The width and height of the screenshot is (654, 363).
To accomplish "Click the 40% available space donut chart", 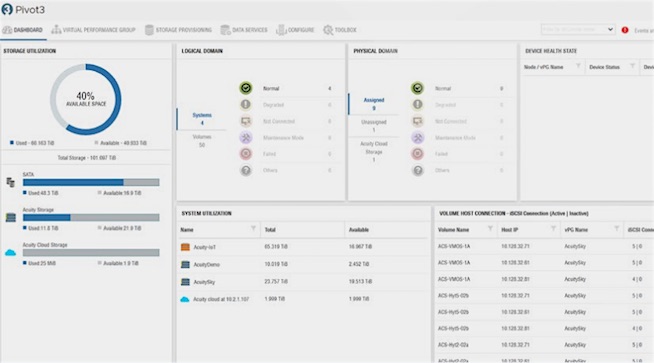I will [86, 99].
